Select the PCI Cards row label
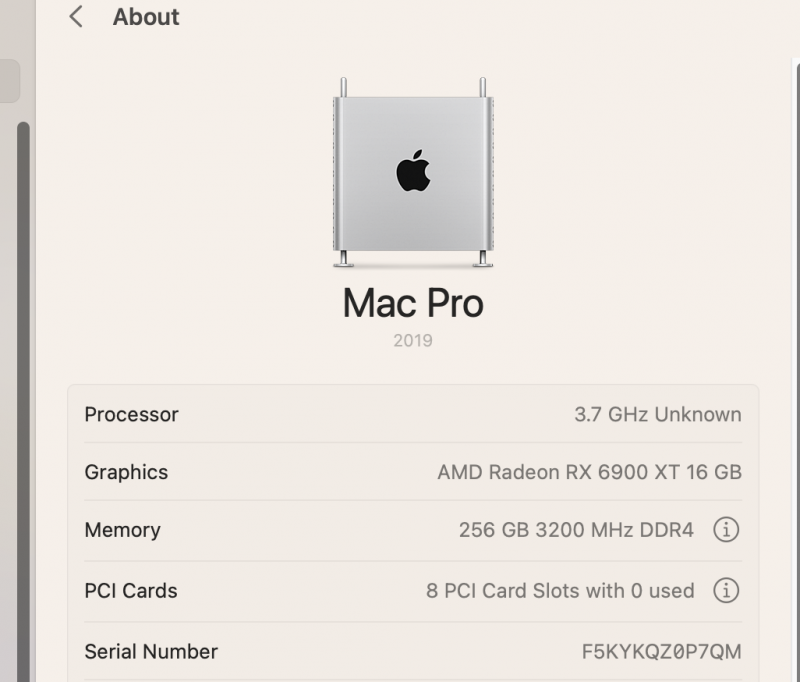The height and width of the screenshot is (682, 800). coord(131,591)
